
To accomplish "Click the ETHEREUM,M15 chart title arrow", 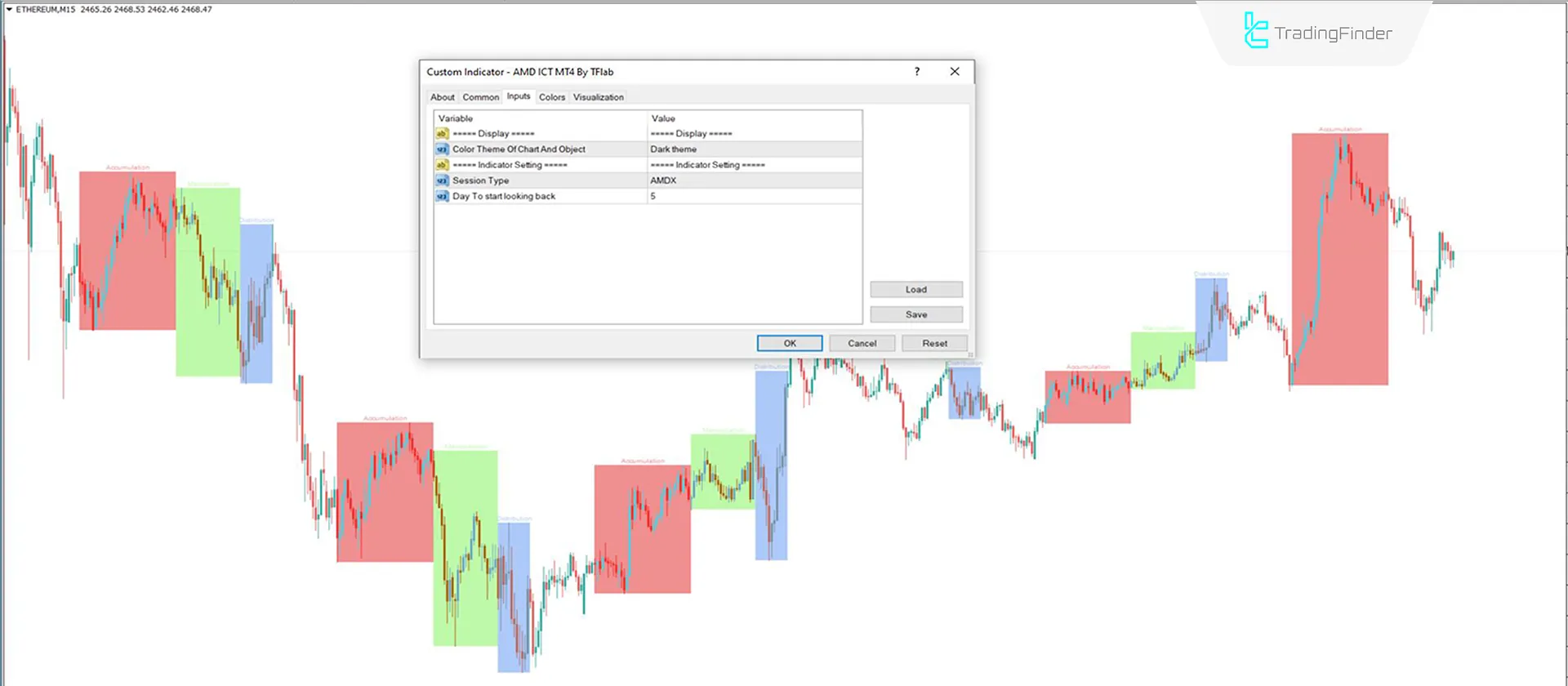I will coord(9,10).
